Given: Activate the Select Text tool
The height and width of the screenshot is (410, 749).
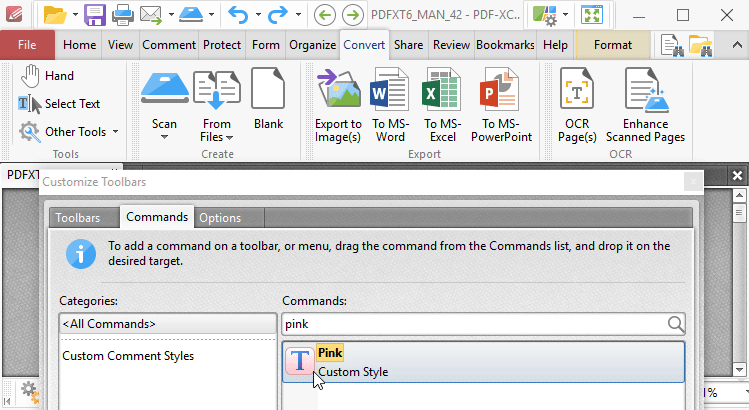Looking at the screenshot, I should (x=60, y=104).
